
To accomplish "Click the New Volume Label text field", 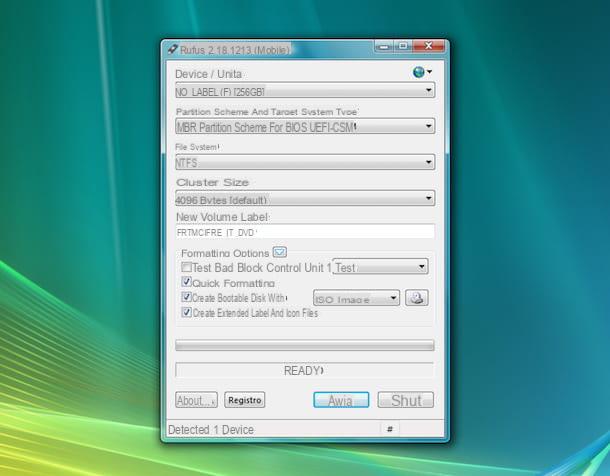I will (x=305, y=232).
